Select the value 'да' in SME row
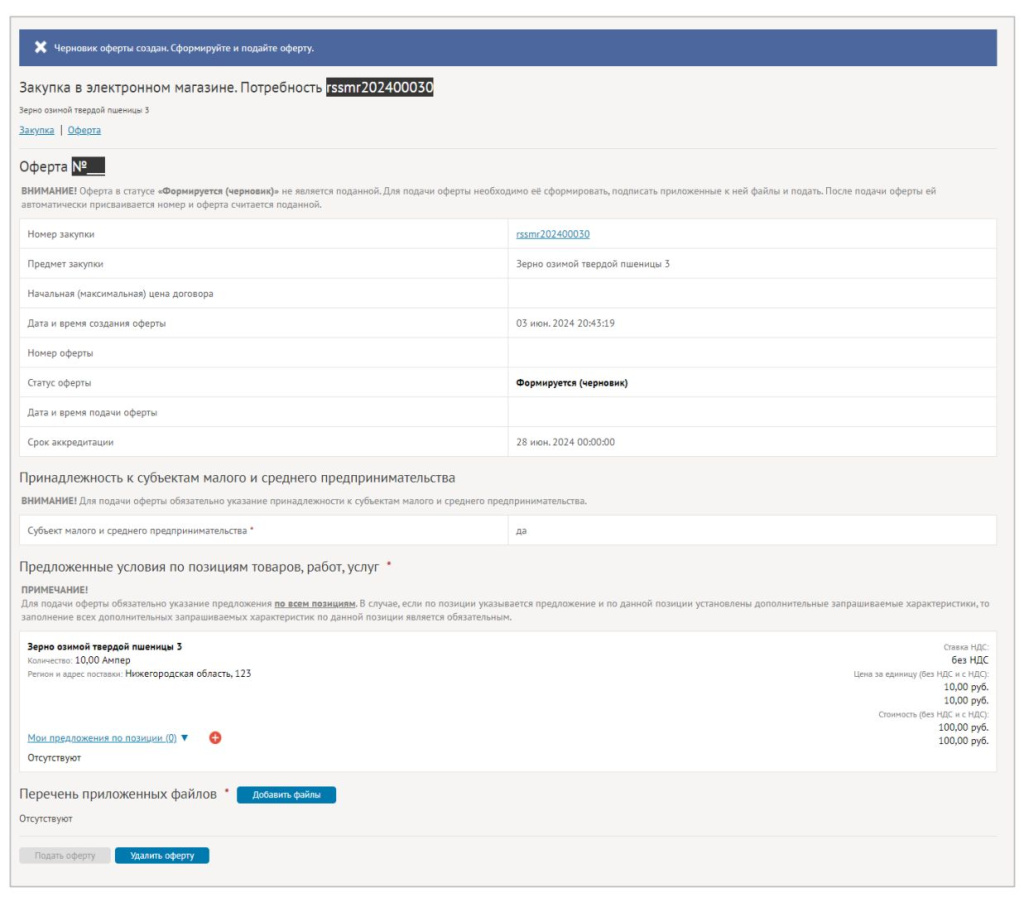Screen dimensions: 1024x897 [x=521, y=531]
